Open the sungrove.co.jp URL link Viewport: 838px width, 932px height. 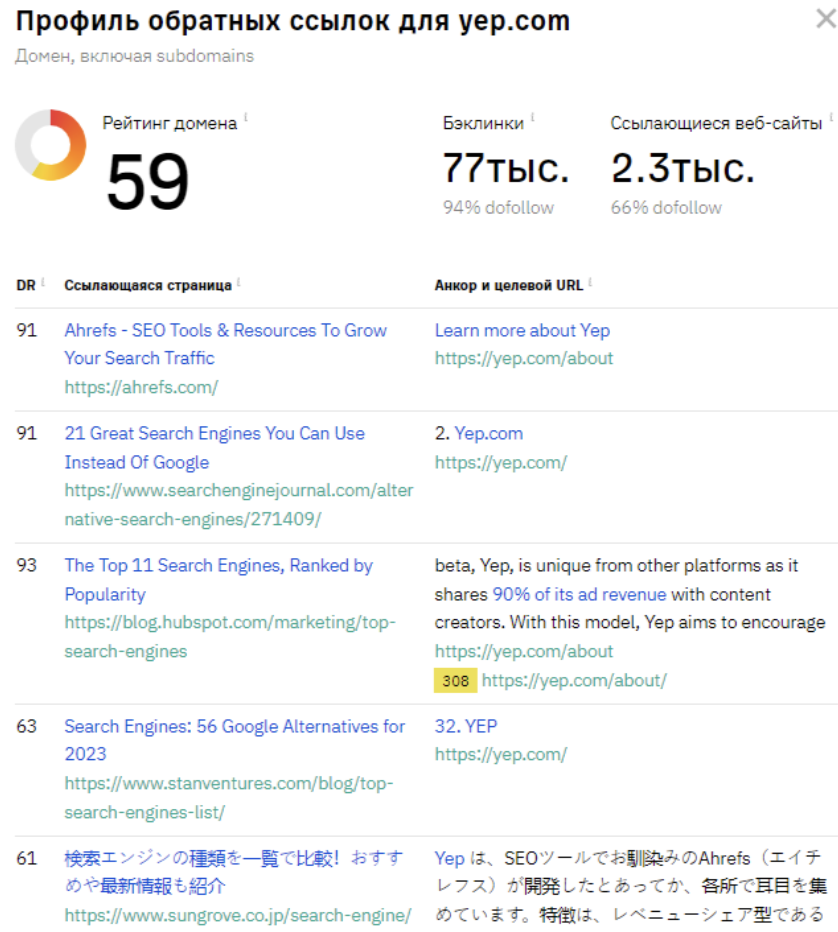[238, 915]
